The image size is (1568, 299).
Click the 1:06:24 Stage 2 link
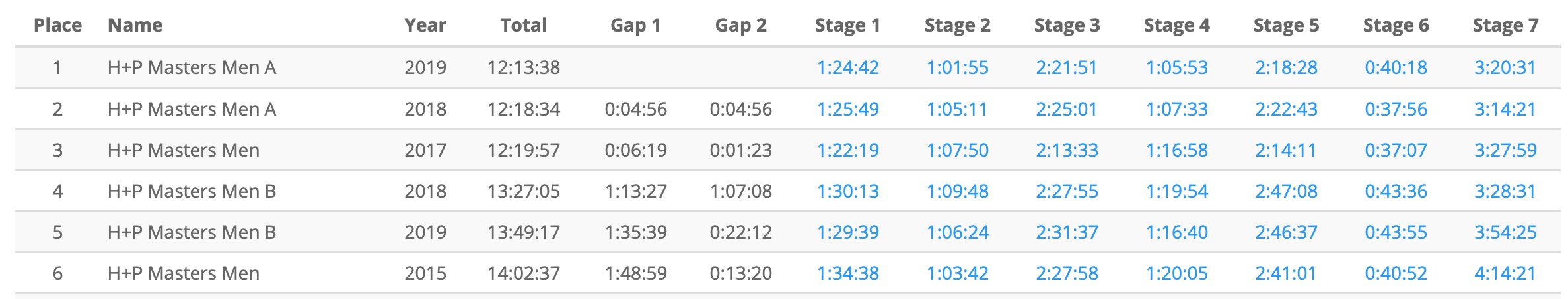[x=957, y=232]
